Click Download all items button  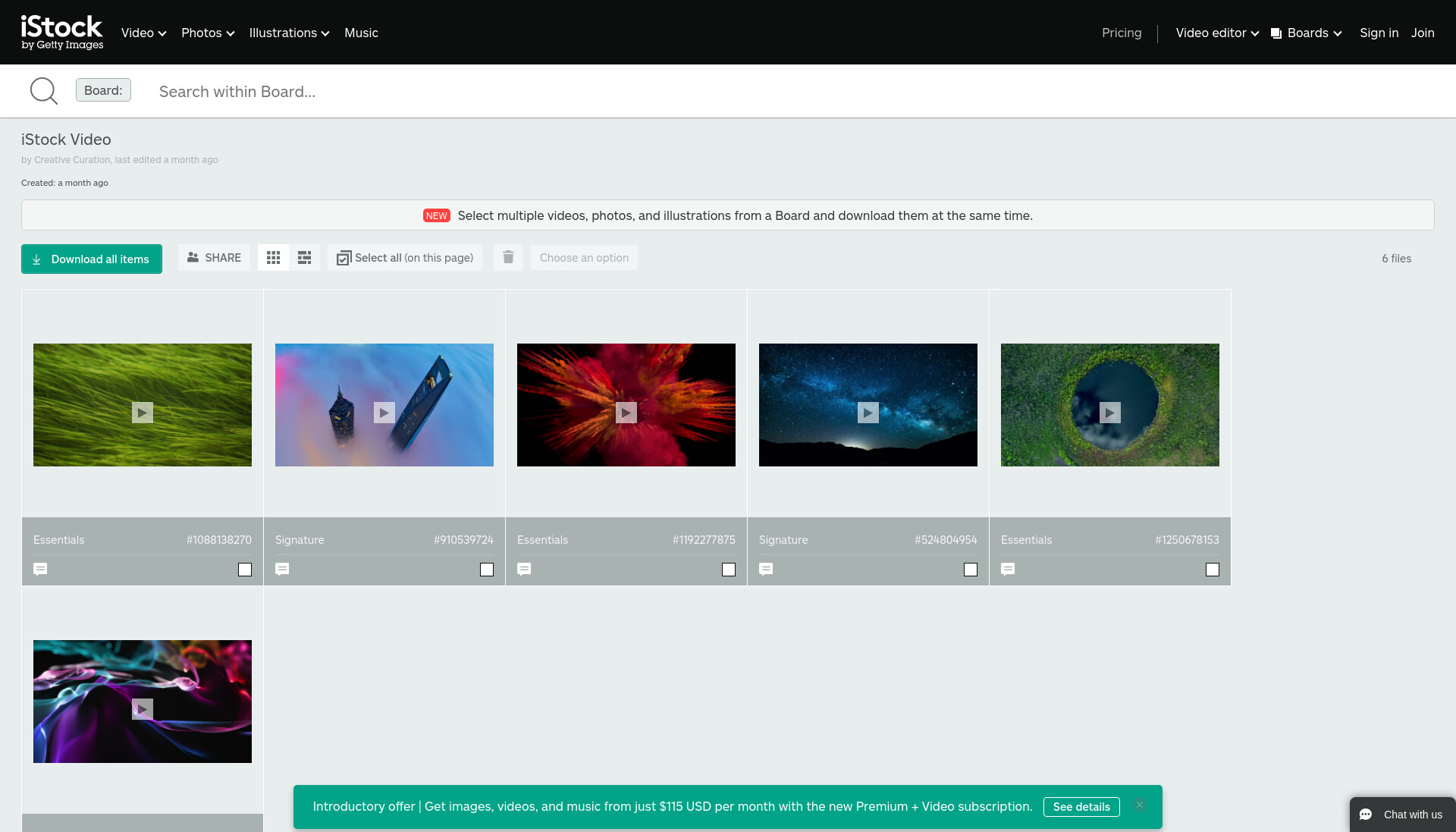click(92, 259)
